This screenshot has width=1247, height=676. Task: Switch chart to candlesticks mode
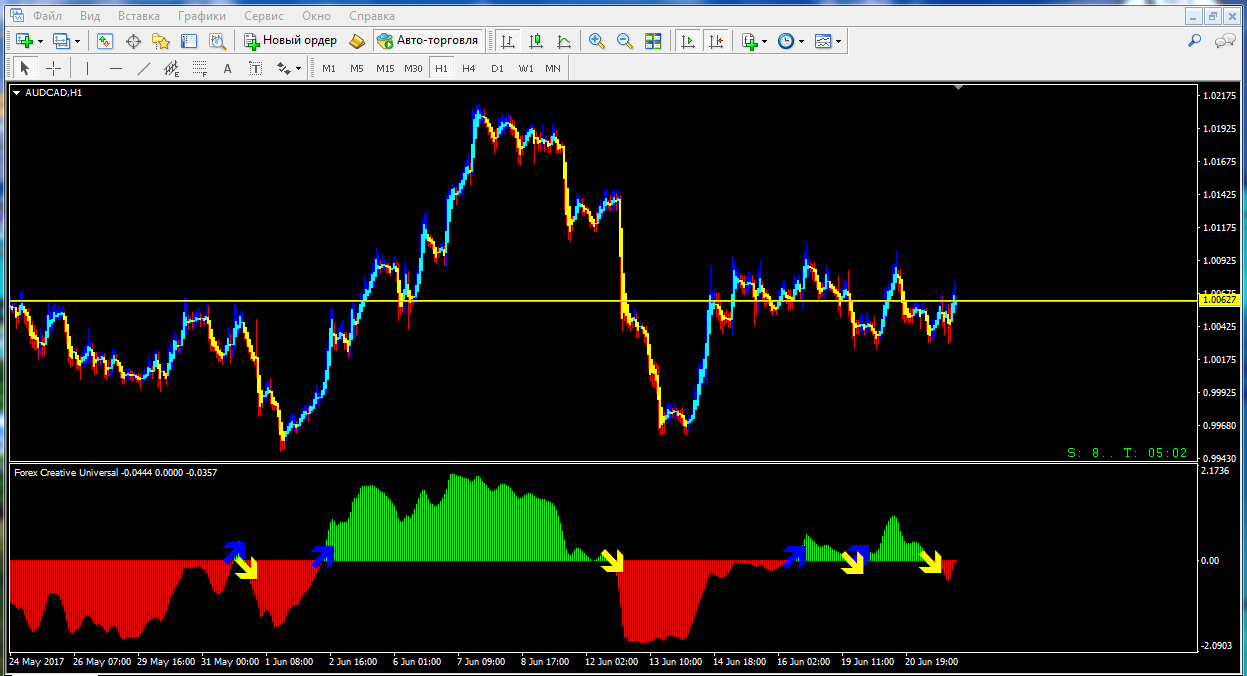[536, 41]
